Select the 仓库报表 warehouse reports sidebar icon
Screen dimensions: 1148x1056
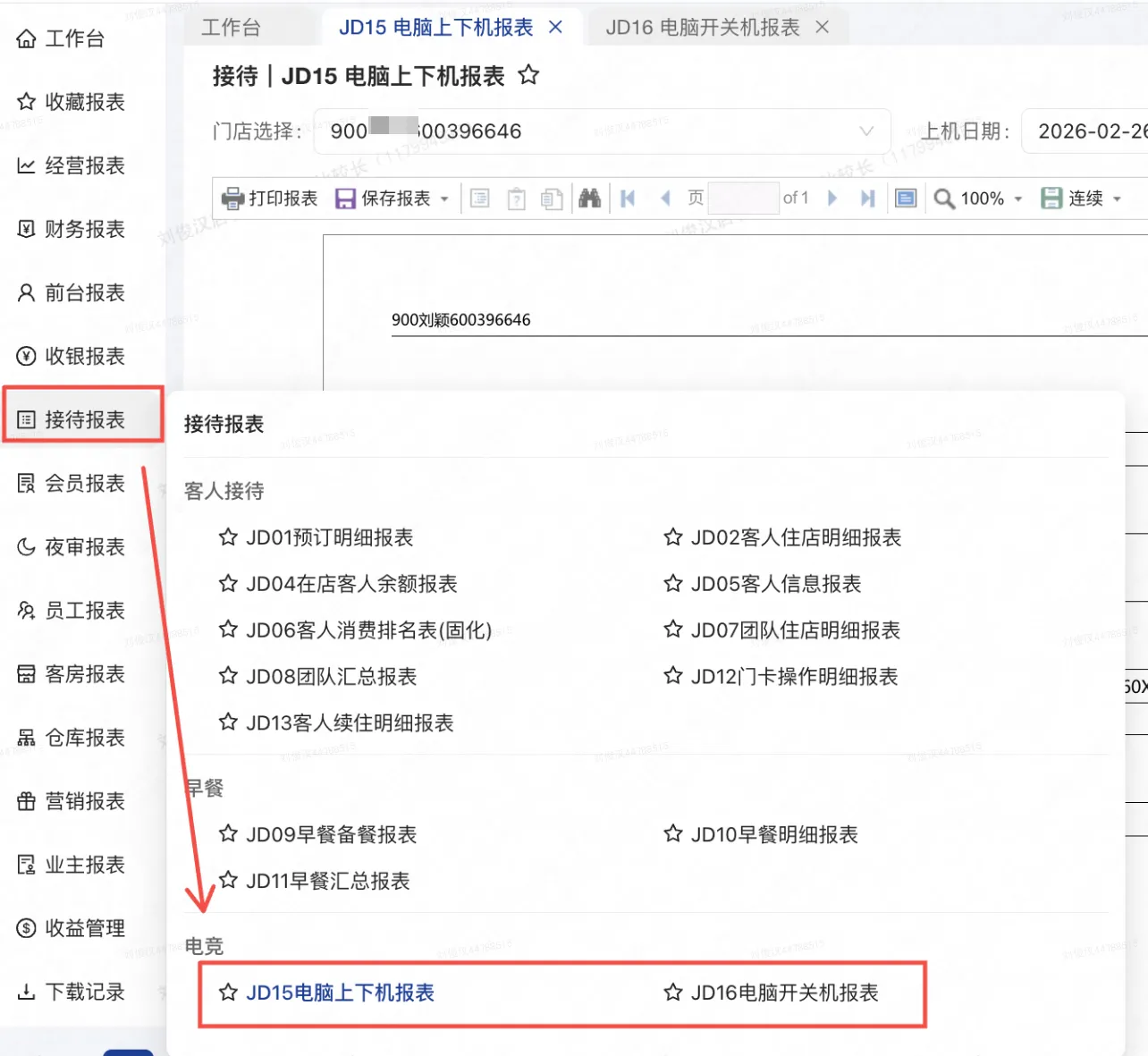tap(72, 738)
